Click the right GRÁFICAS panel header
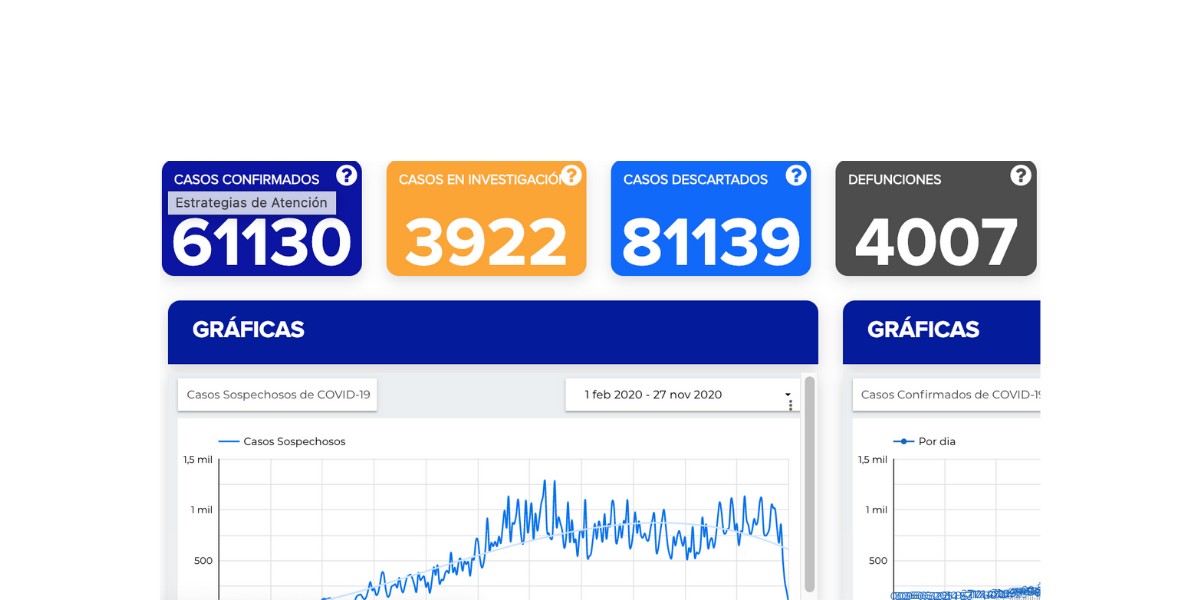Viewport: 1200px width, 600px height. 941,331
